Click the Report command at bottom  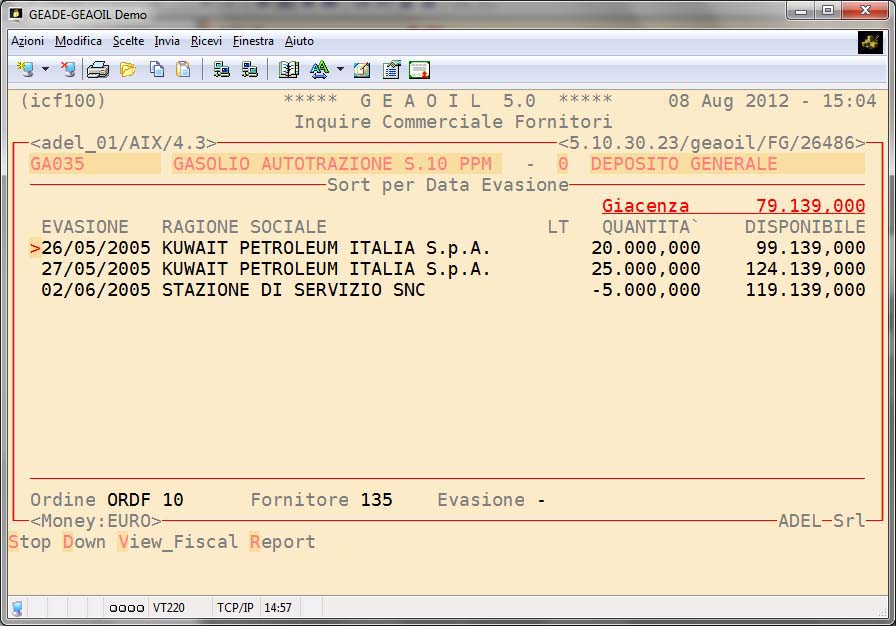tap(282, 542)
